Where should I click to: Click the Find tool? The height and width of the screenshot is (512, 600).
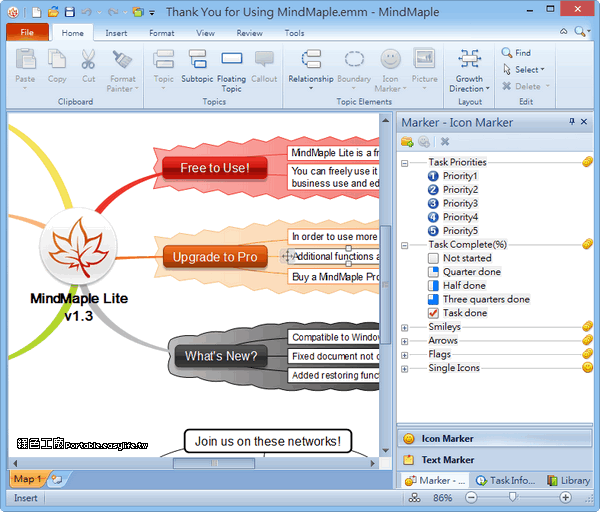pos(516,53)
